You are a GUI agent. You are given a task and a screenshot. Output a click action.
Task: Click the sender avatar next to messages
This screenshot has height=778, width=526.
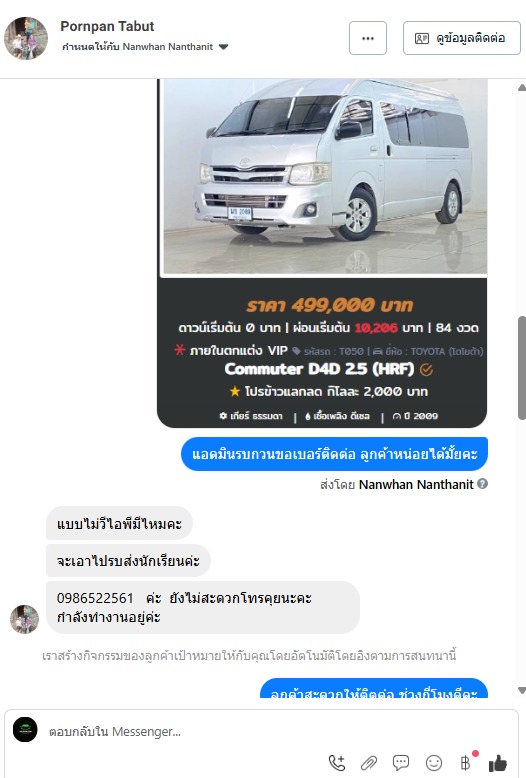pyautogui.click(x=24, y=619)
